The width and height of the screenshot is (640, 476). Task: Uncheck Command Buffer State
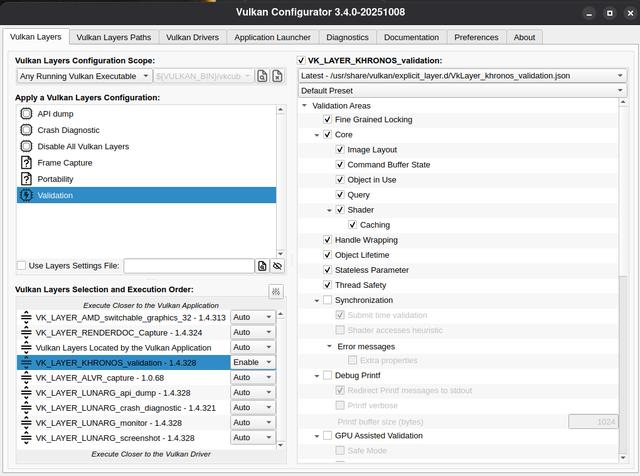[x=340, y=165]
